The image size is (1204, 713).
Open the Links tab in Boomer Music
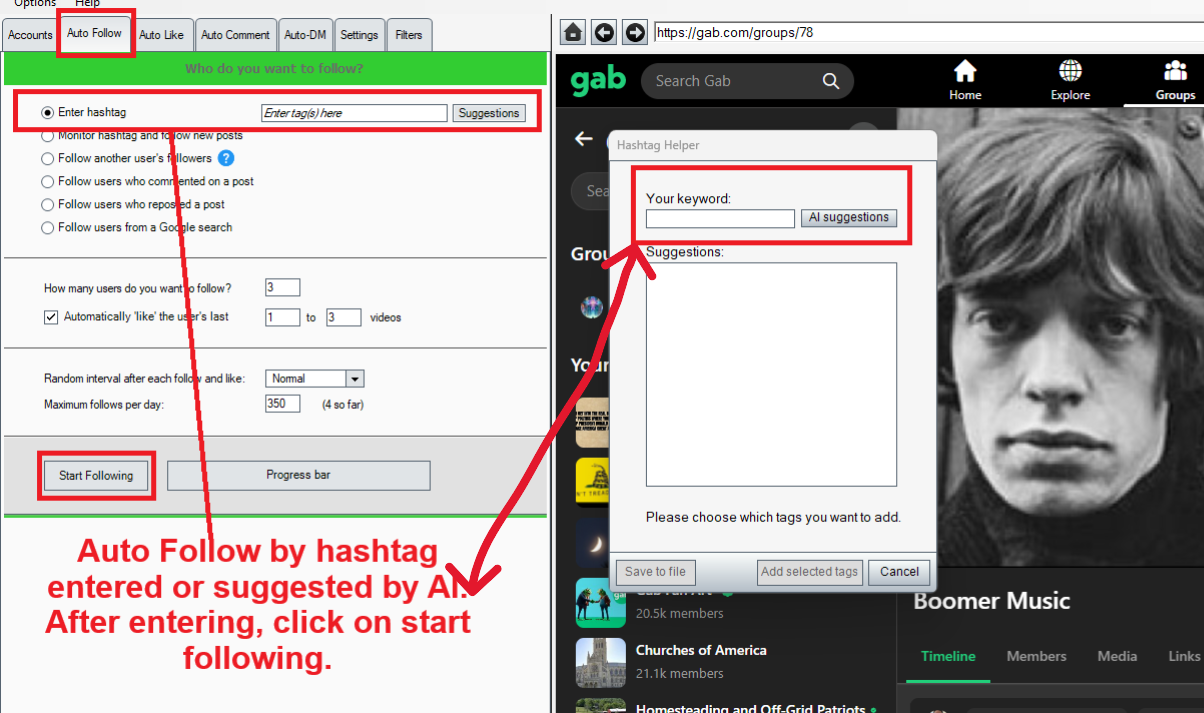[1184, 656]
